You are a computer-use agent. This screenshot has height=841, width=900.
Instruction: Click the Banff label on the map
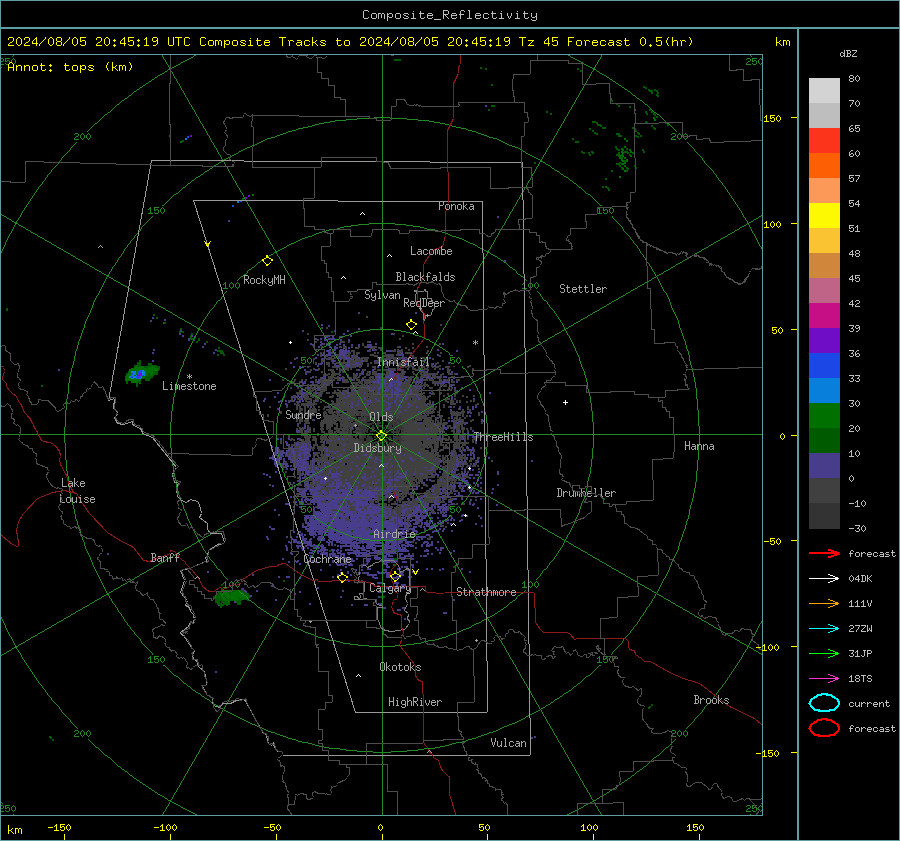165,557
